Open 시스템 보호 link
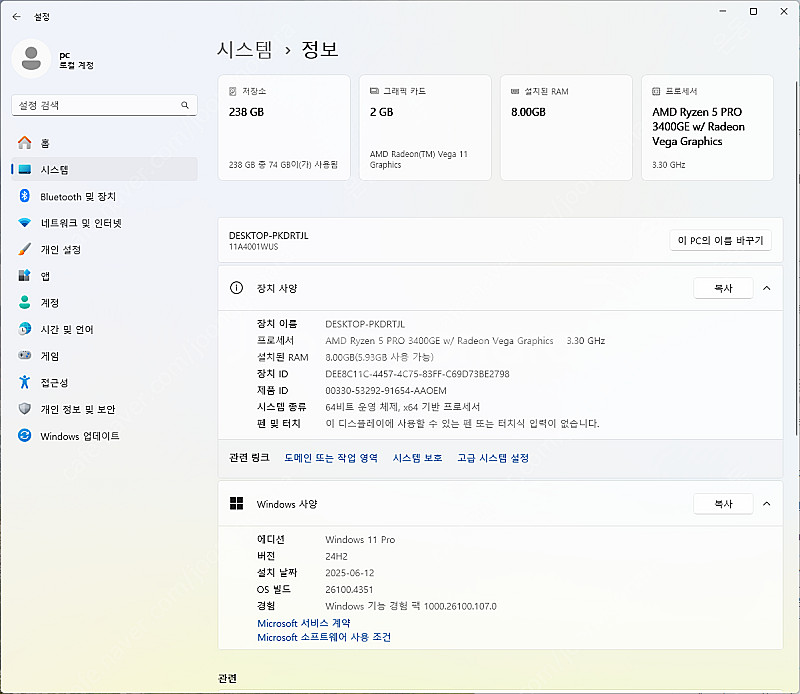This screenshot has height=694, width=800. pos(417,458)
